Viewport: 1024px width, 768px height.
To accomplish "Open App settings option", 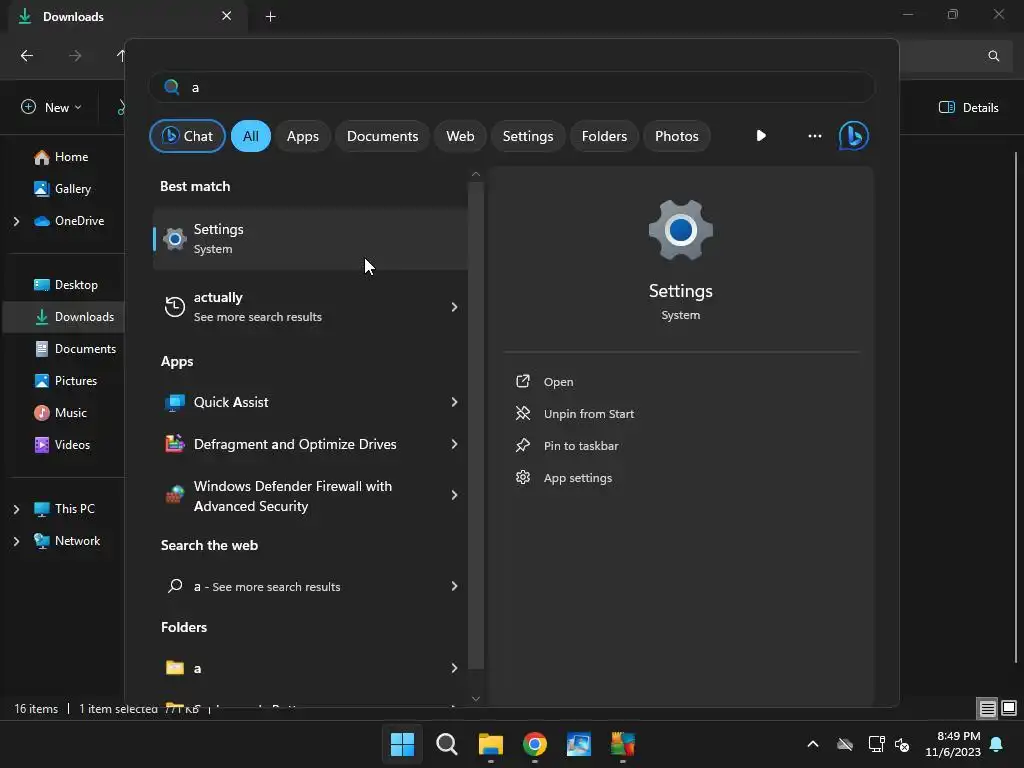I will (577, 477).
